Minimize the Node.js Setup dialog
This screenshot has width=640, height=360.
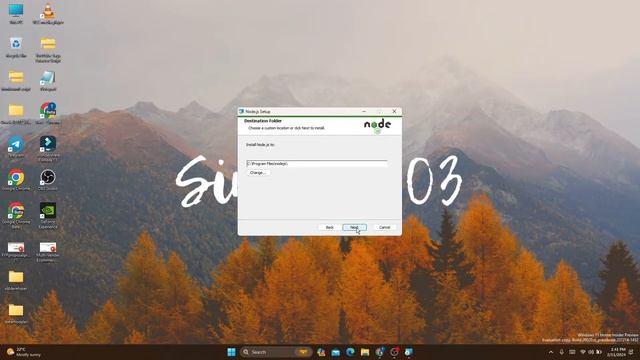point(364,111)
